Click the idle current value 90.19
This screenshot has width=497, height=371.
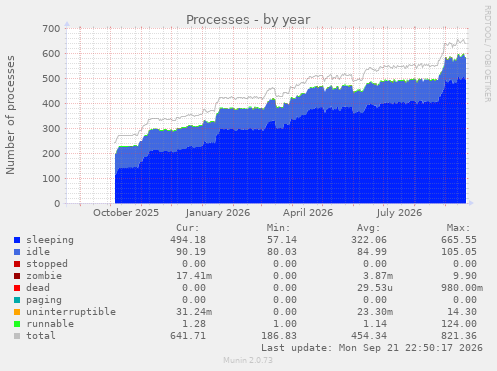pos(191,252)
